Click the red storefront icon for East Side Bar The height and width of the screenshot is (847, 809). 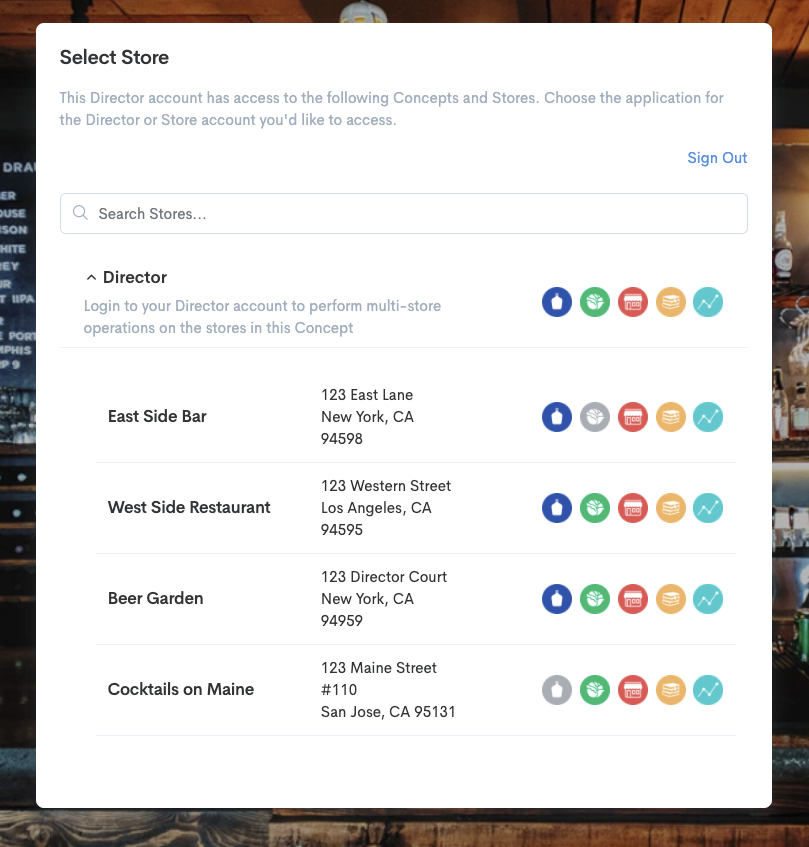[633, 417]
